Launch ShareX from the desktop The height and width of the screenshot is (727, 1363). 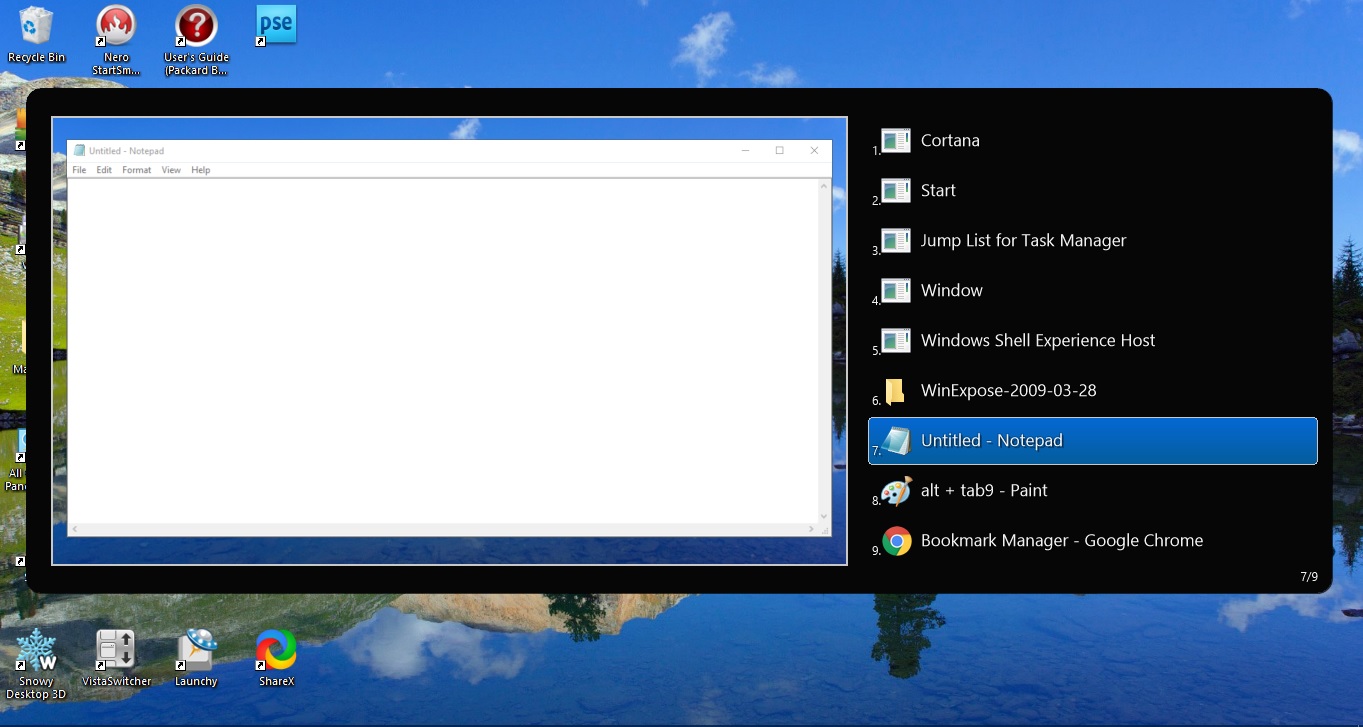coord(276,650)
